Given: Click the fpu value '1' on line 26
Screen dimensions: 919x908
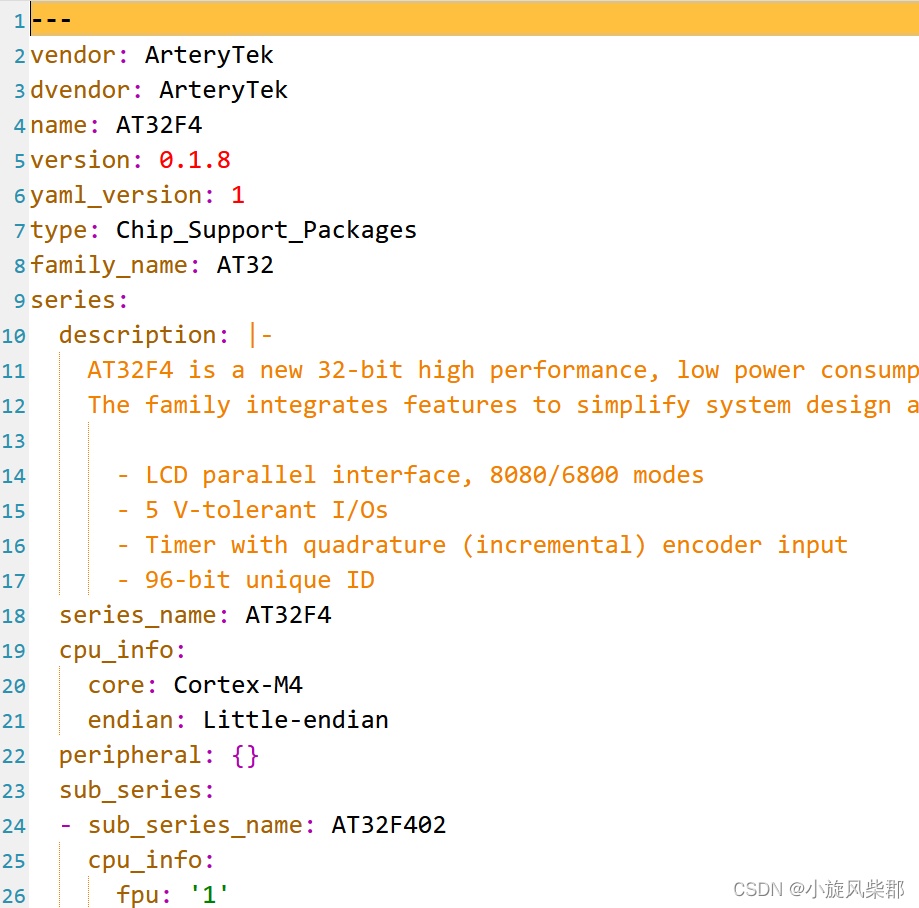Looking at the screenshot, I should [x=209, y=895].
